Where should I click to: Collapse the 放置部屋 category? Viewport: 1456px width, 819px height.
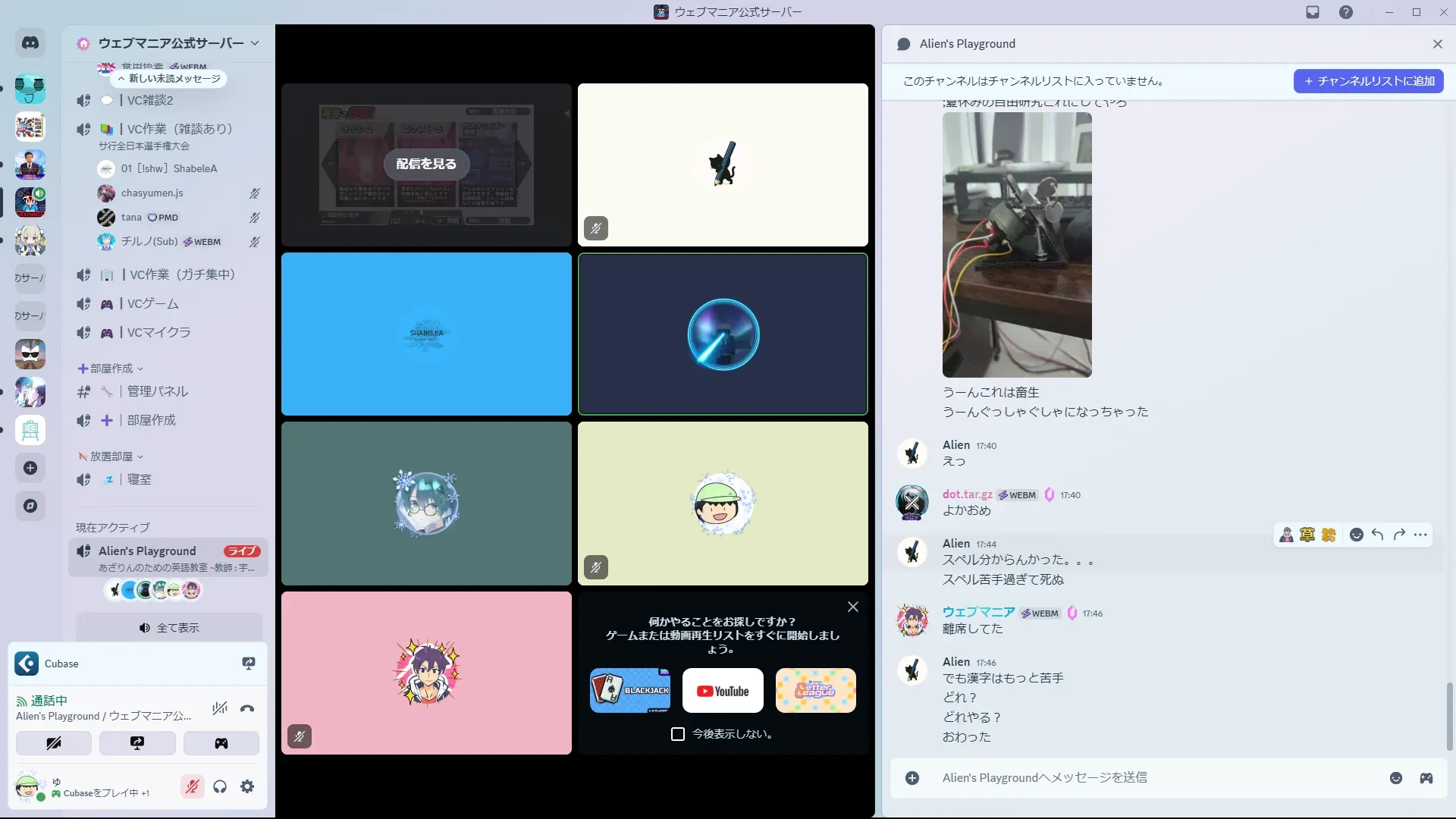coord(111,457)
